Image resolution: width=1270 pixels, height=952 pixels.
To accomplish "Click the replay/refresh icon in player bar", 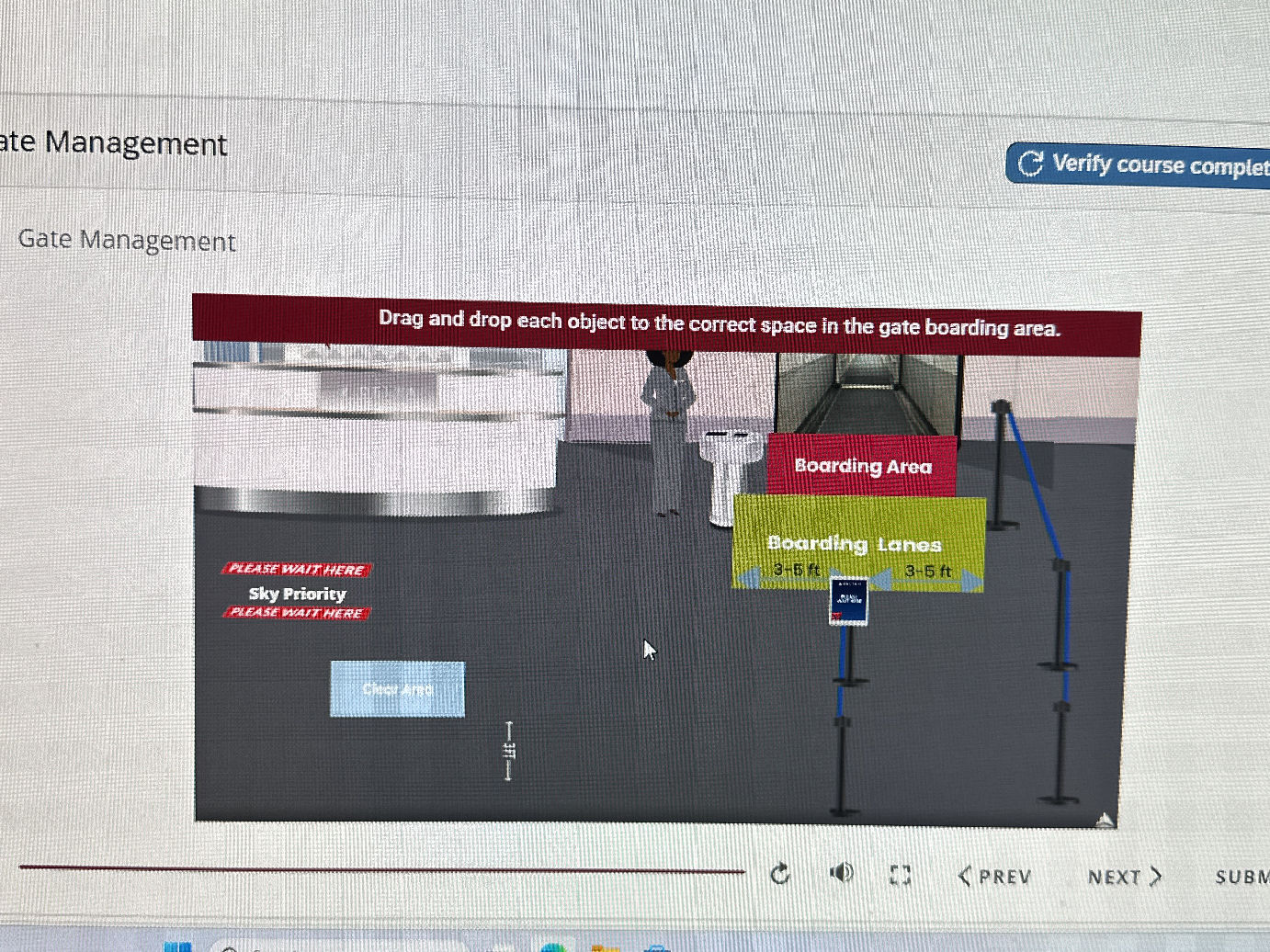I will [x=780, y=873].
